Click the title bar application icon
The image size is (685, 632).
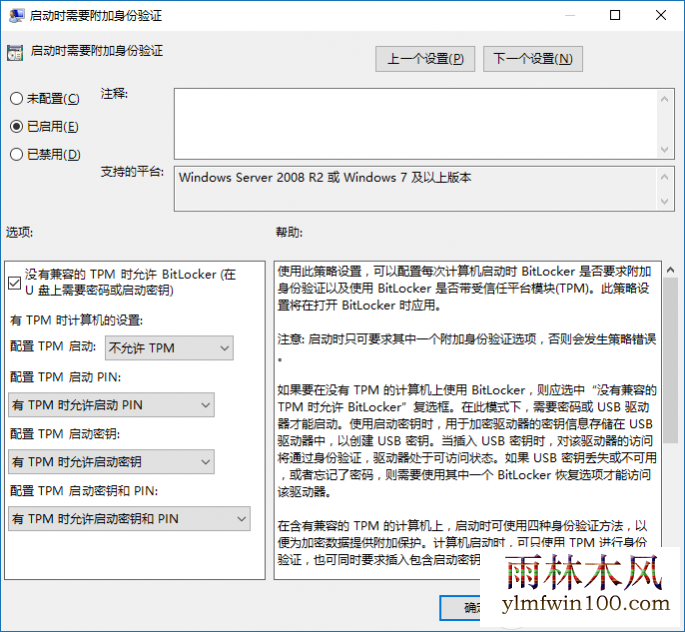click(x=16, y=16)
